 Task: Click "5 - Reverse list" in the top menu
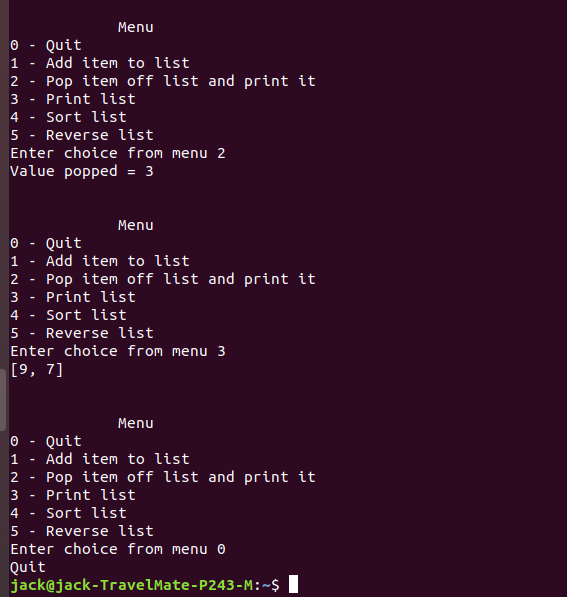(x=82, y=135)
